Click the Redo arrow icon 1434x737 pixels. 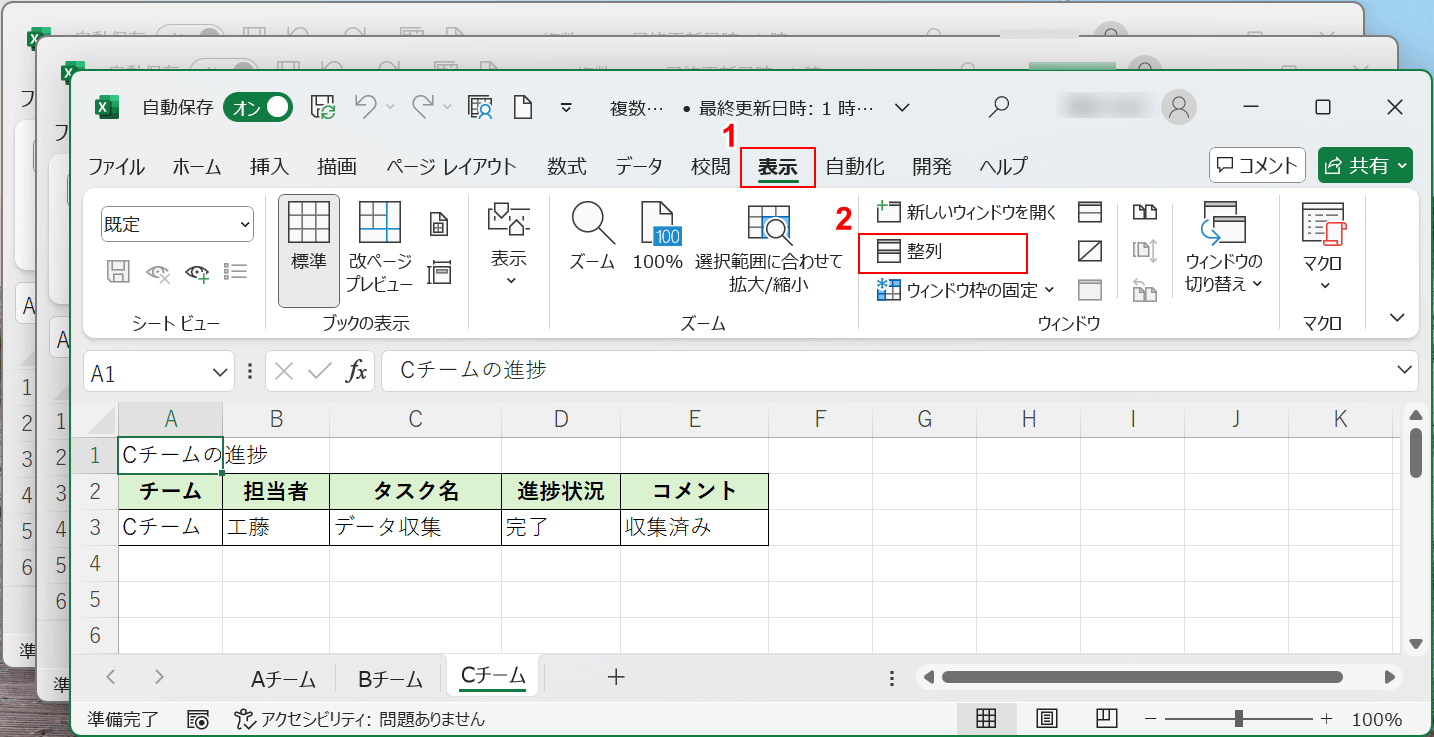click(423, 106)
